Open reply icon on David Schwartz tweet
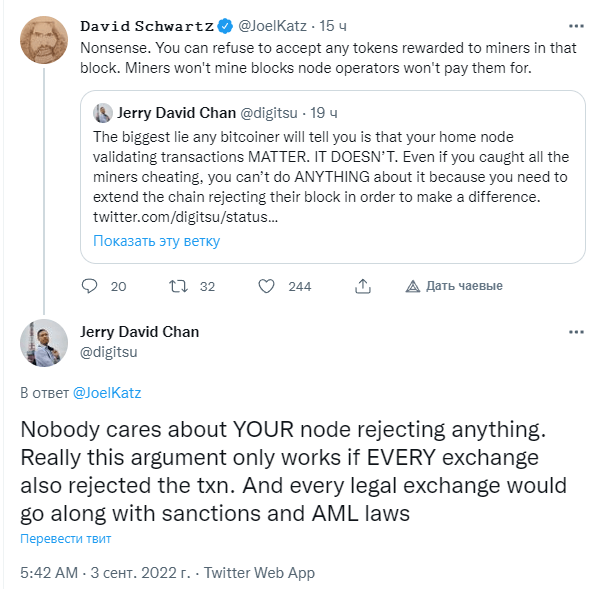 pos(90,286)
